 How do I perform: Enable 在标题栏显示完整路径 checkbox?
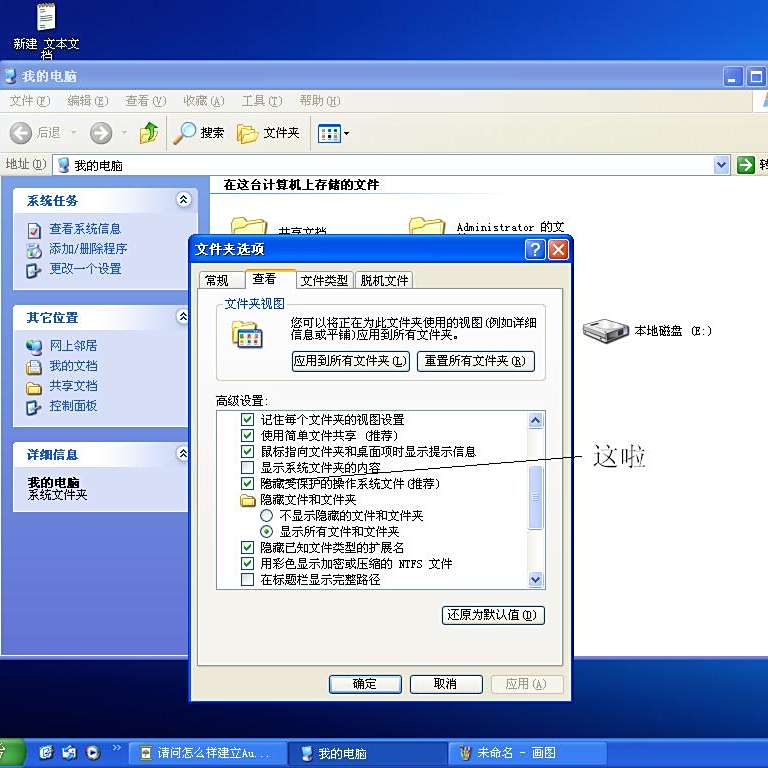(247, 580)
